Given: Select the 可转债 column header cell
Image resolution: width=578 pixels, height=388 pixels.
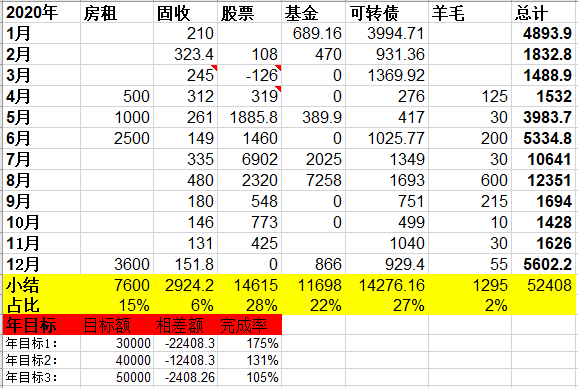Looking at the screenshot, I should 387,13.
